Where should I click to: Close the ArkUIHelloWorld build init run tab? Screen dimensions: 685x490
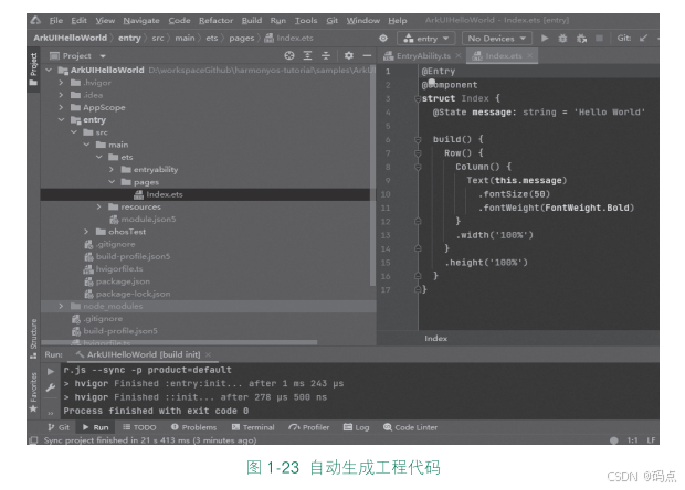208,355
